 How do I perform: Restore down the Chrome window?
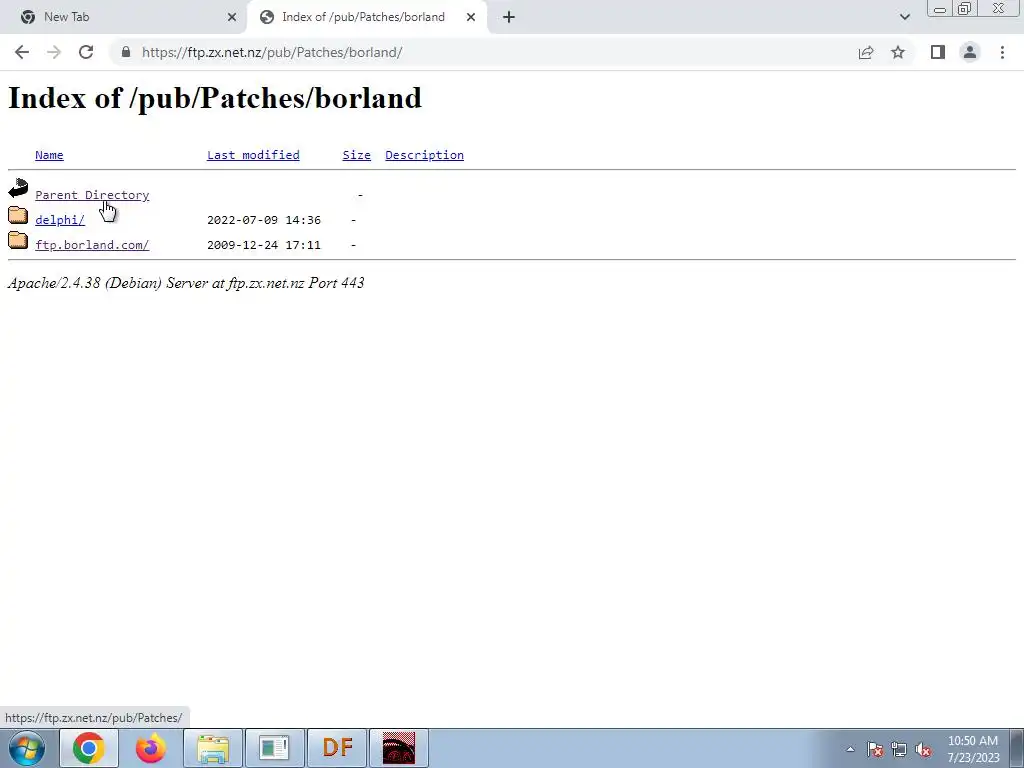(x=964, y=9)
